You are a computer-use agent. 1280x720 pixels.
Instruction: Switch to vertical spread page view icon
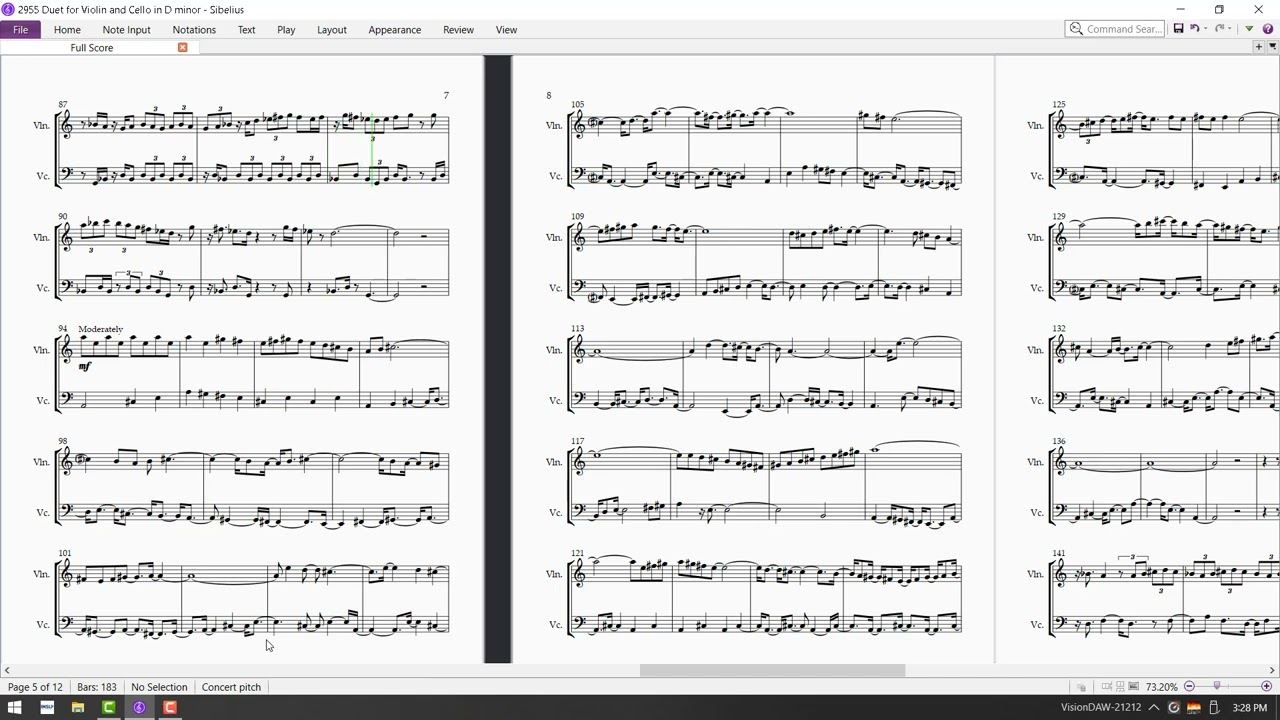pyautogui.click(x=1120, y=687)
